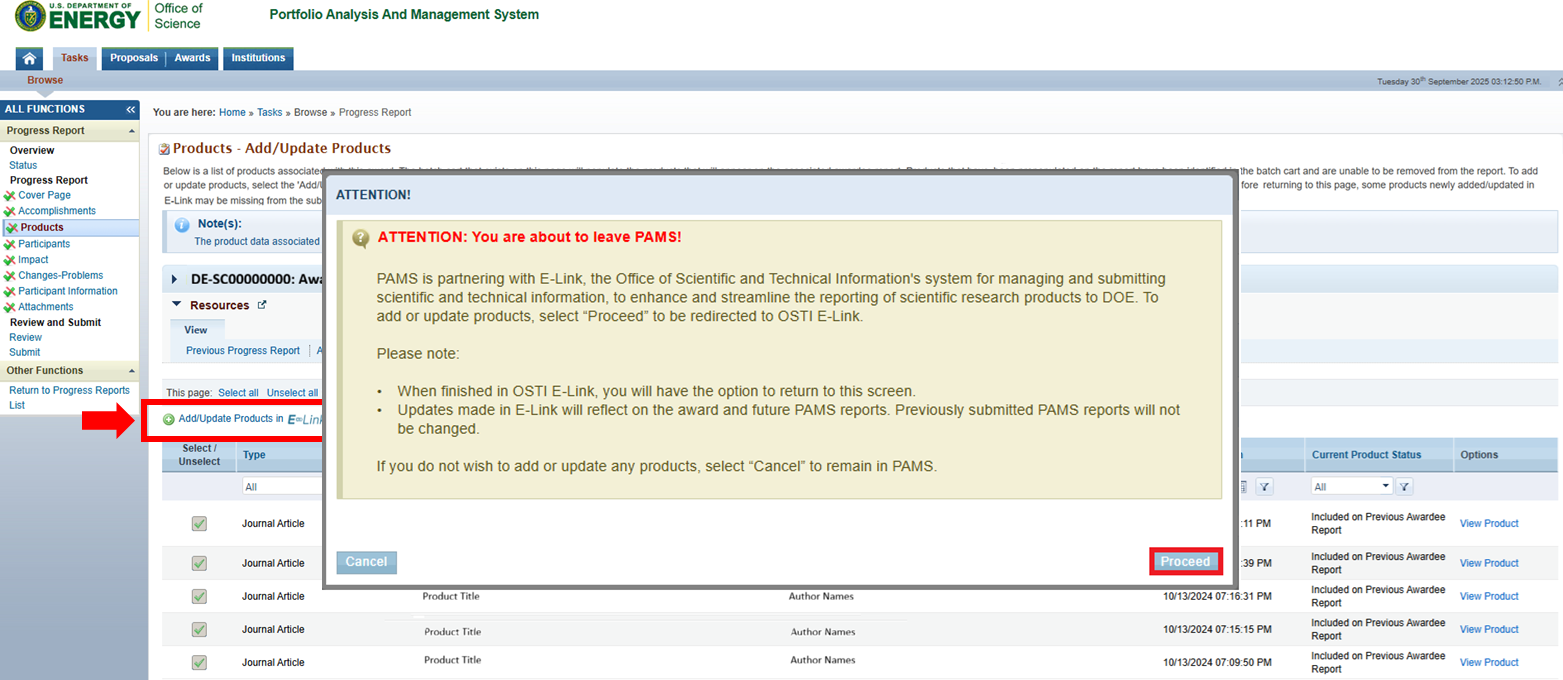Image resolution: width=1563 pixels, height=680 pixels.
Task: Click the Home icon tab
Action: pos(30,58)
